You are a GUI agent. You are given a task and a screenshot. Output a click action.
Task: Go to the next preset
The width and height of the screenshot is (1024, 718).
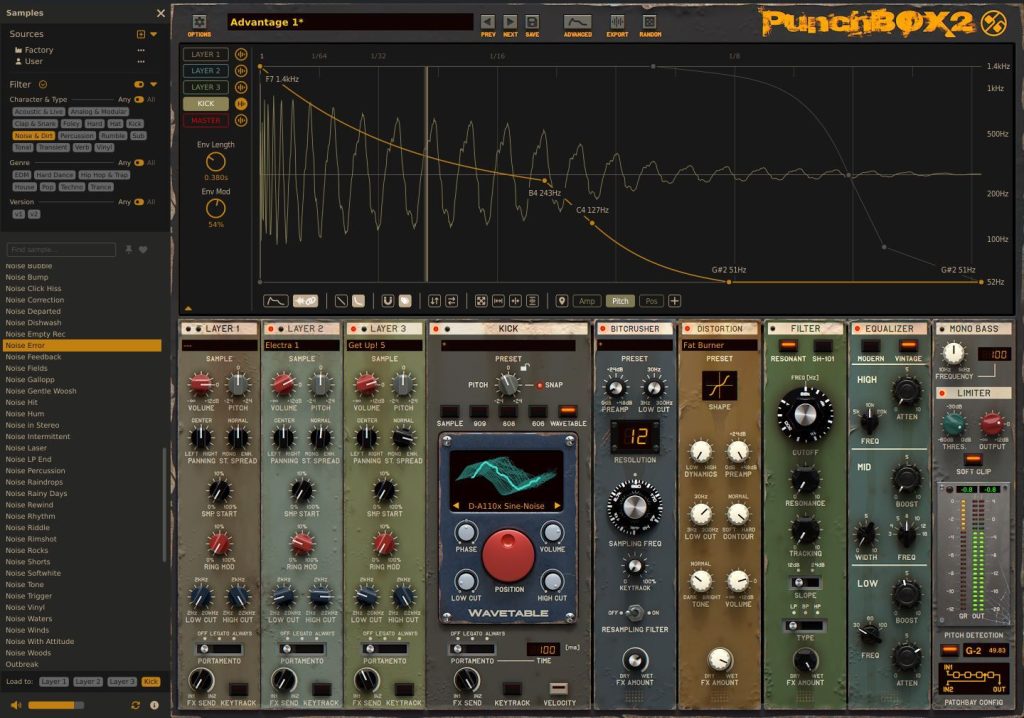[x=510, y=22]
